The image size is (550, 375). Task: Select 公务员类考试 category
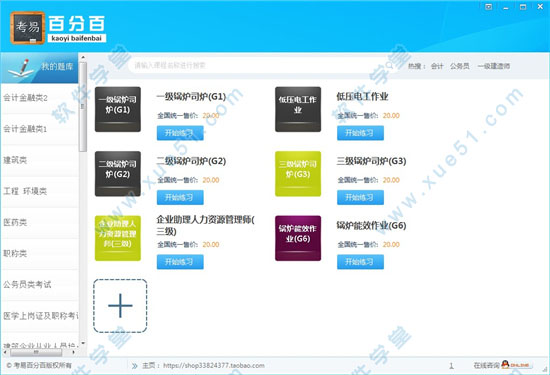(40, 284)
